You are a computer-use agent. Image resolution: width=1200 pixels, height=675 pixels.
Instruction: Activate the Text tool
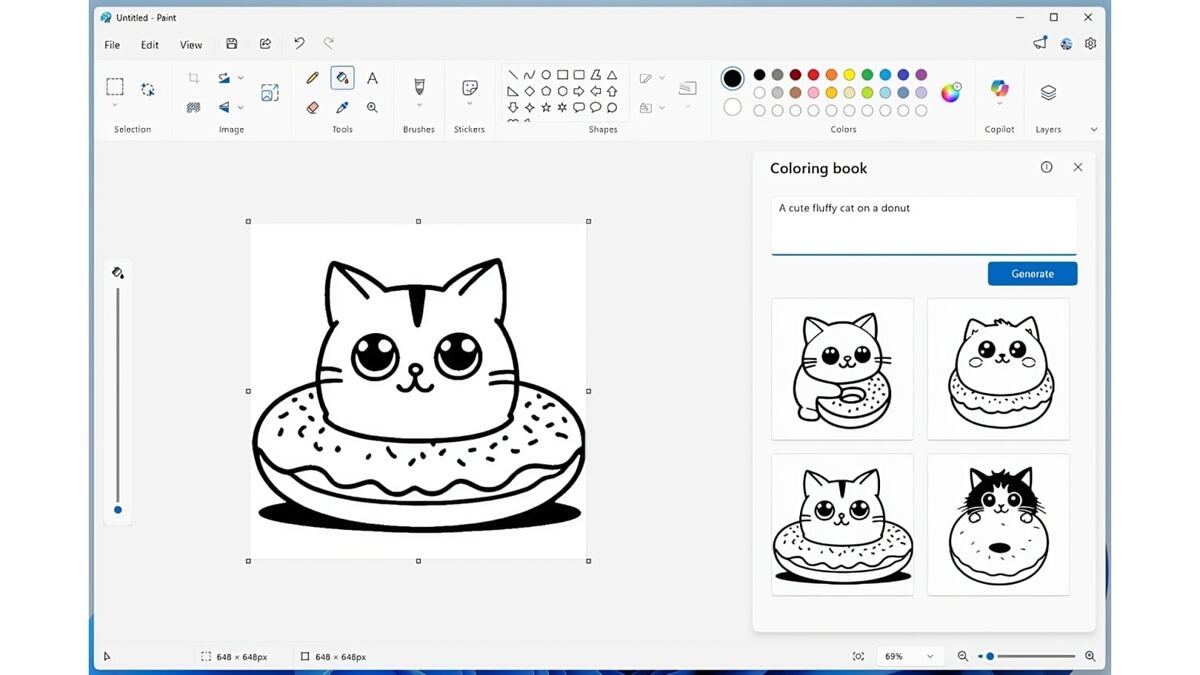[x=372, y=77]
